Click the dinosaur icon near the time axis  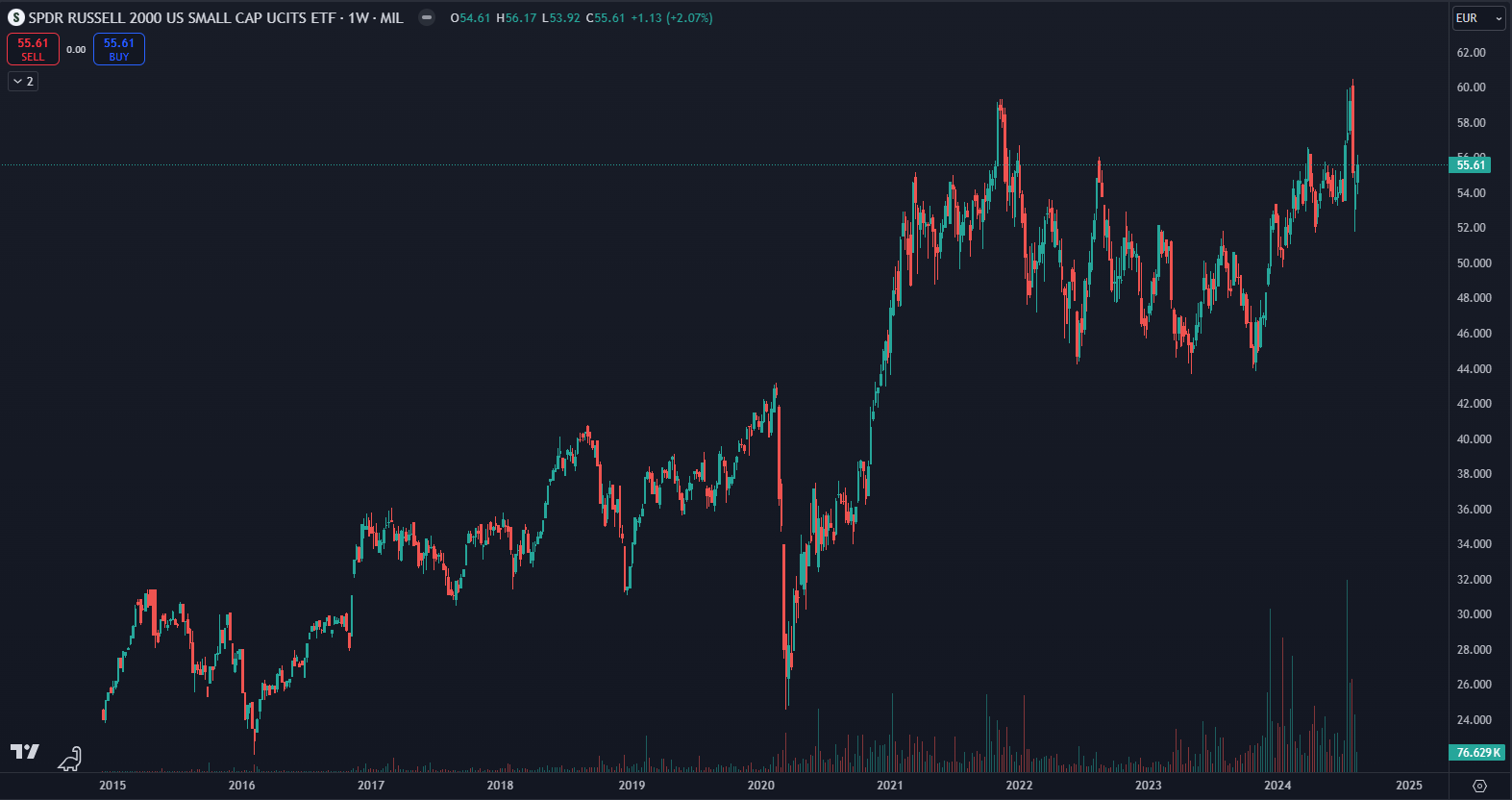70,760
